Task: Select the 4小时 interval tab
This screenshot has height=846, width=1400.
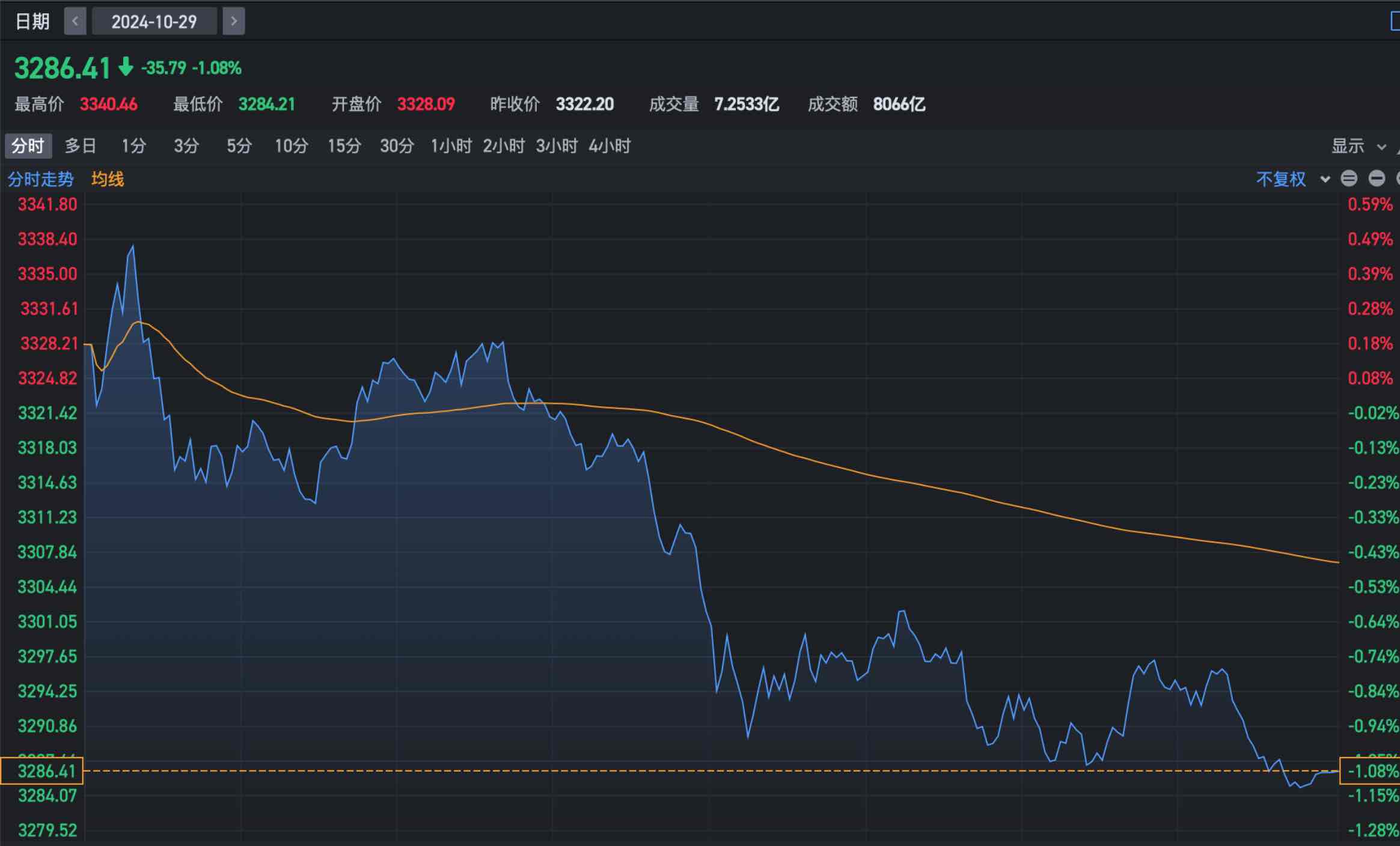Action: (610, 146)
